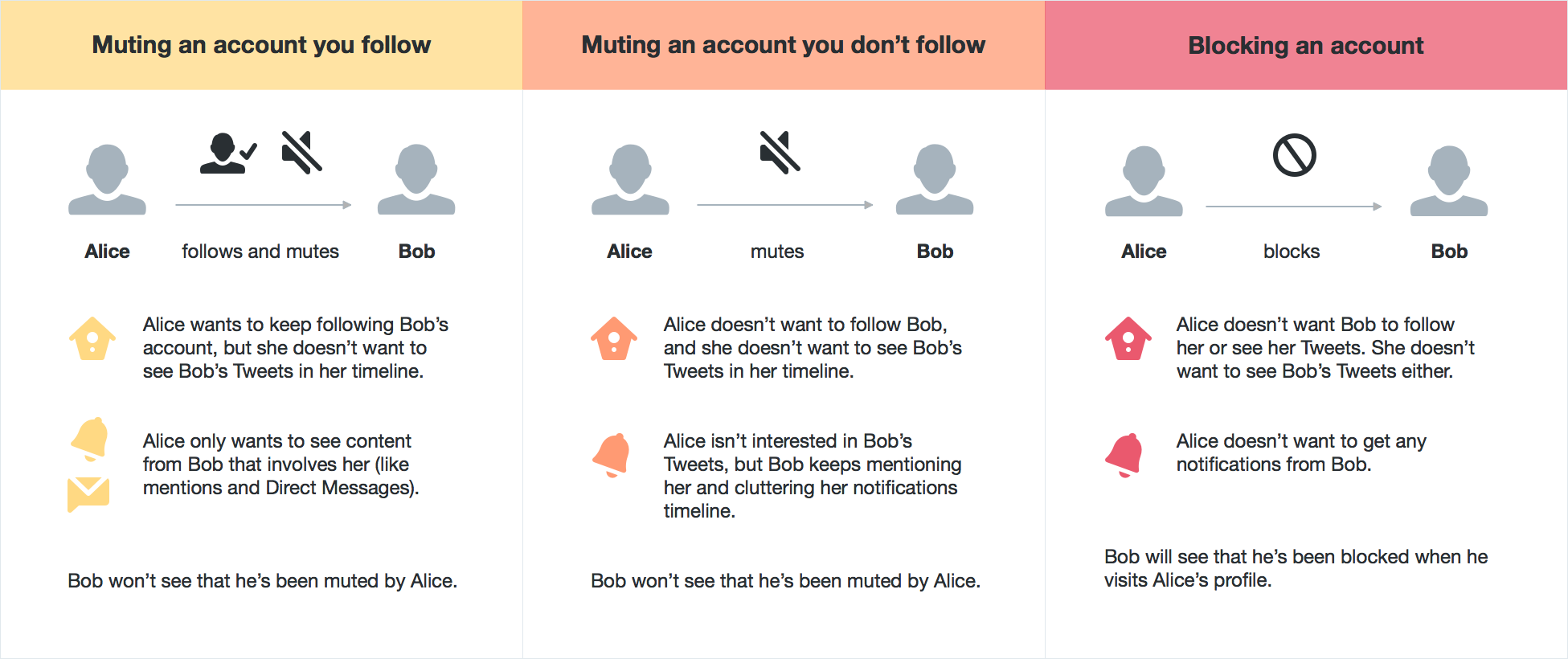Click Alice's avatar in the blocking column

tap(1144, 181)
